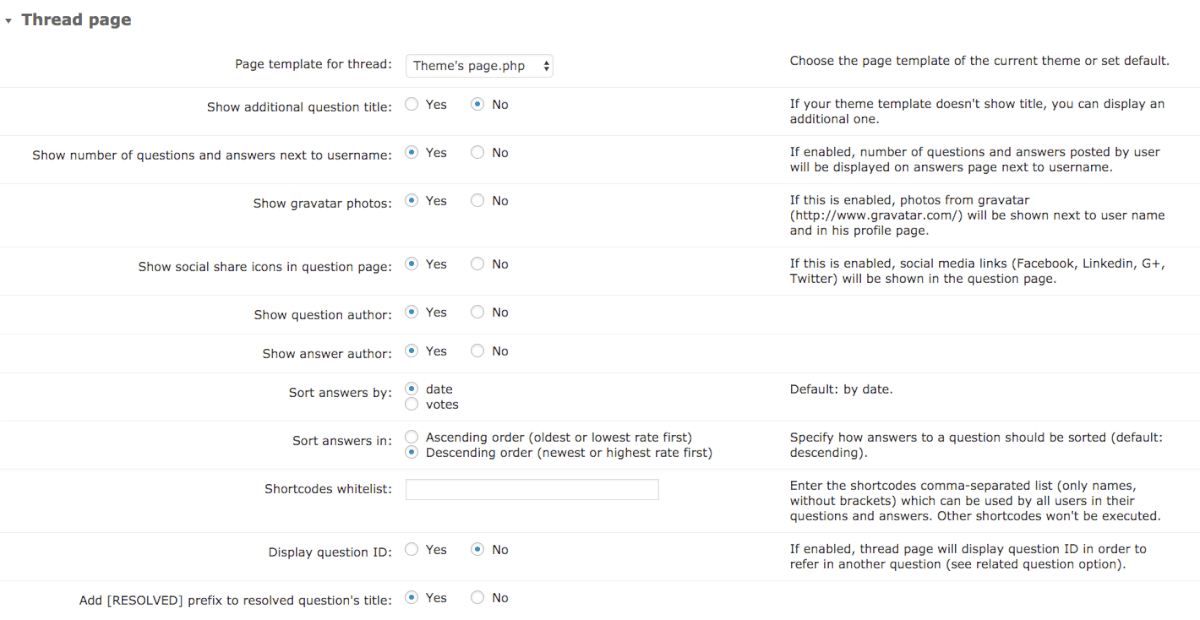Select No for Display question ID
Screen dimensions: 1200x620
(477, 549)
